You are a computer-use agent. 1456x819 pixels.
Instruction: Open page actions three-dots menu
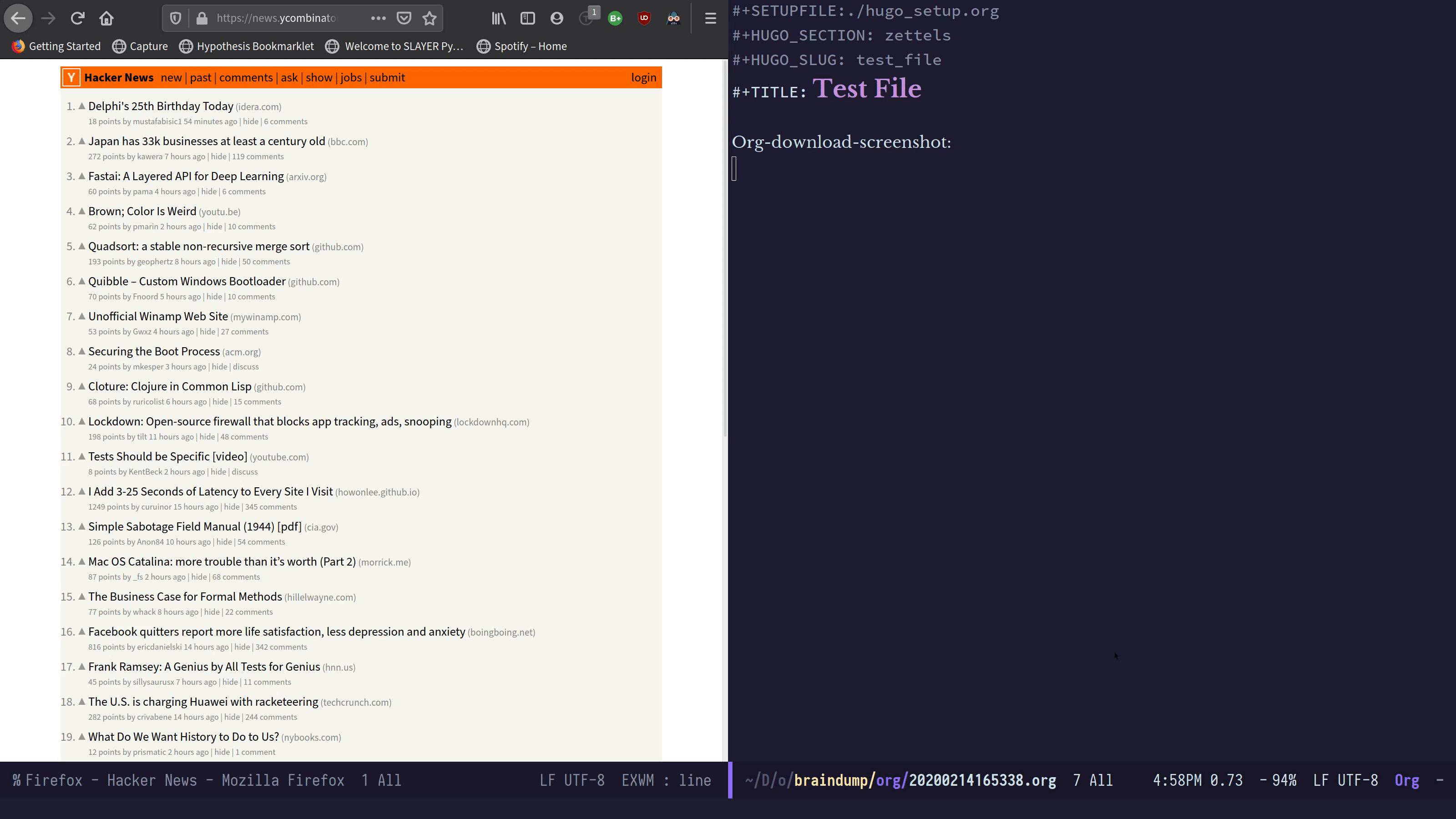pos(378,18)
